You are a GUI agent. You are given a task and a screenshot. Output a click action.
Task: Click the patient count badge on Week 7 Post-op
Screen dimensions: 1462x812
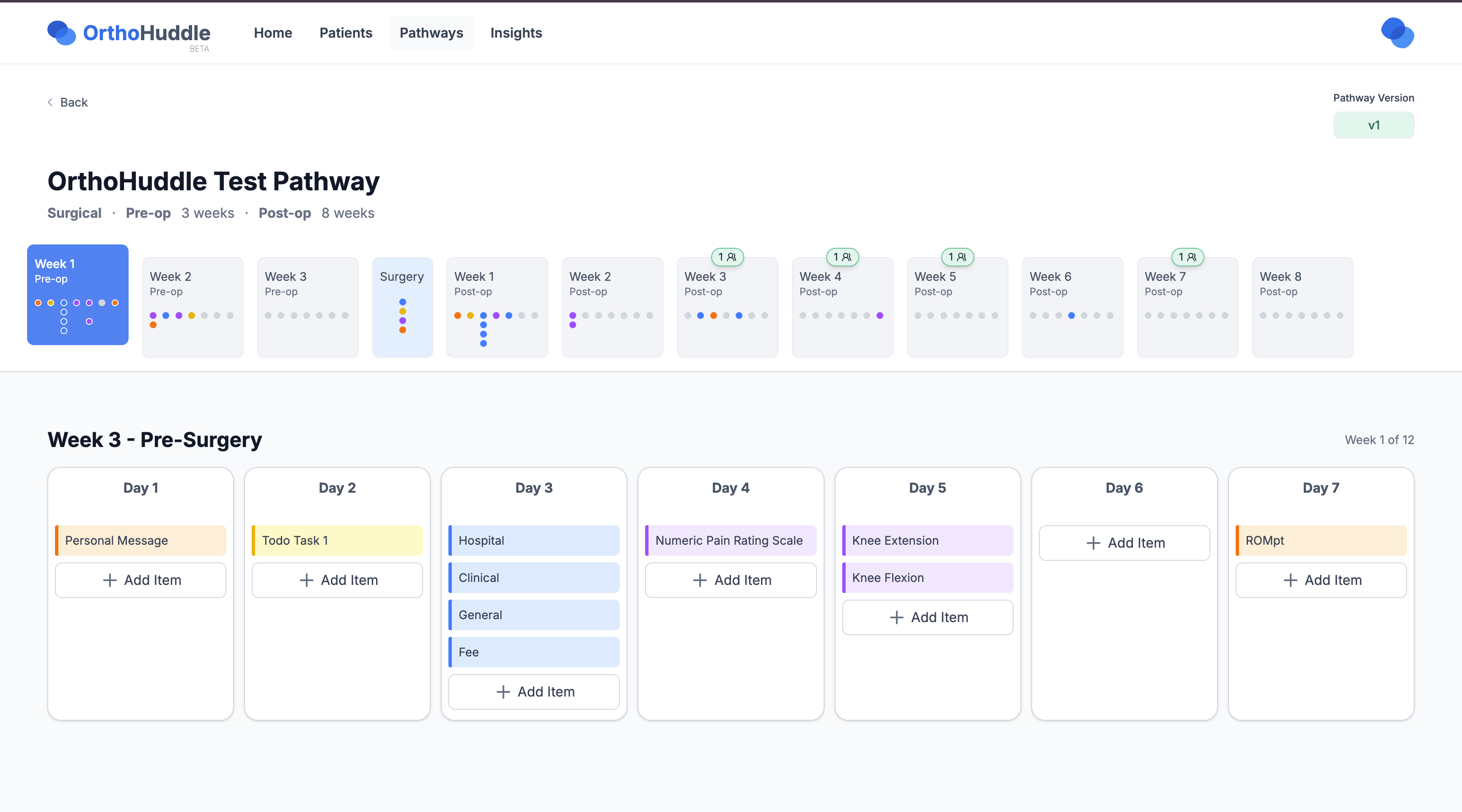(x=1188, y=257)
